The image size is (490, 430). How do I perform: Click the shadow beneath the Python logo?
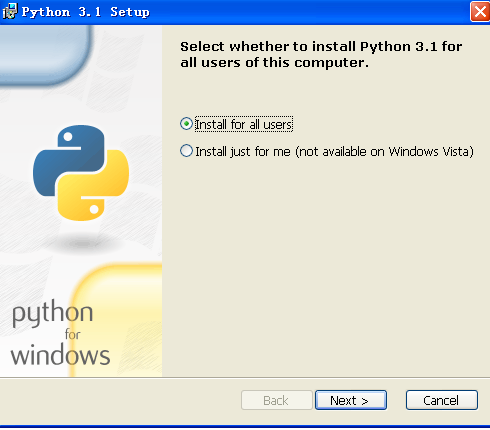(x=82, y=243)
